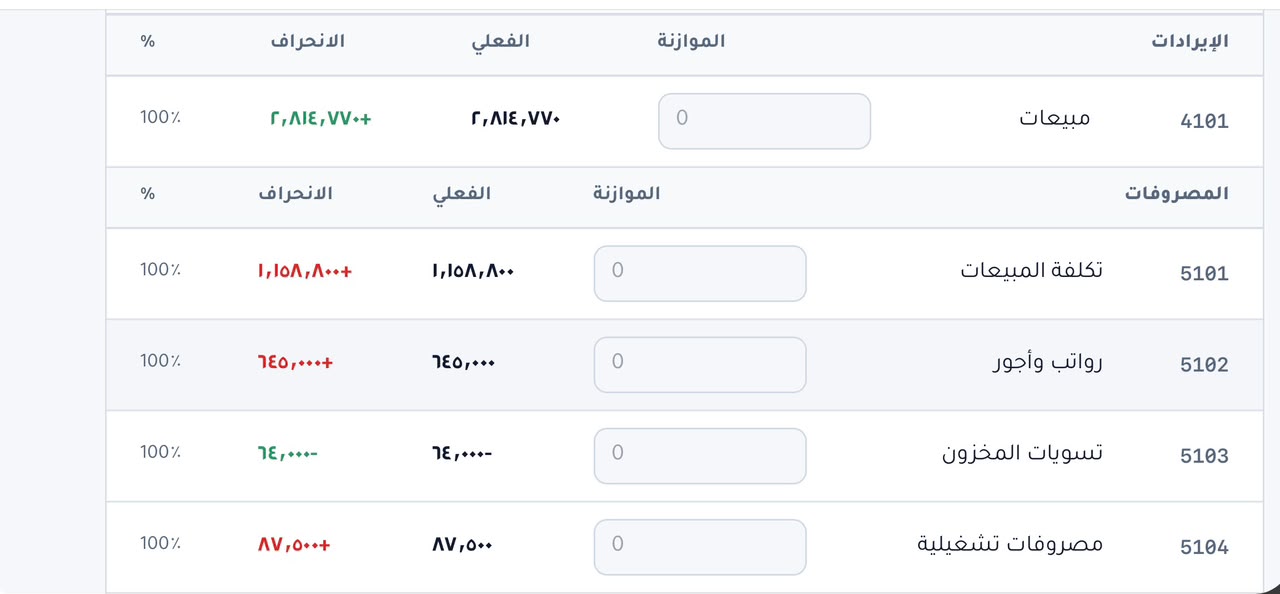Image resolution: width=1280 pixels, height=594 pixels.
Task: Click the مصروفات تشغيلية budget input
Action: (700, 547)
